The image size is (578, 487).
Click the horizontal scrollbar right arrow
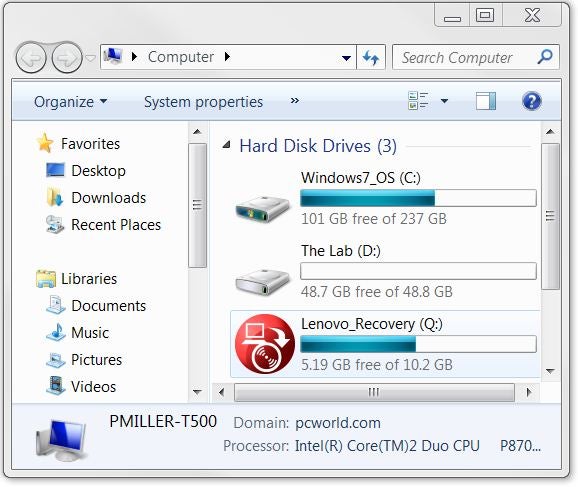click(529, 392)
